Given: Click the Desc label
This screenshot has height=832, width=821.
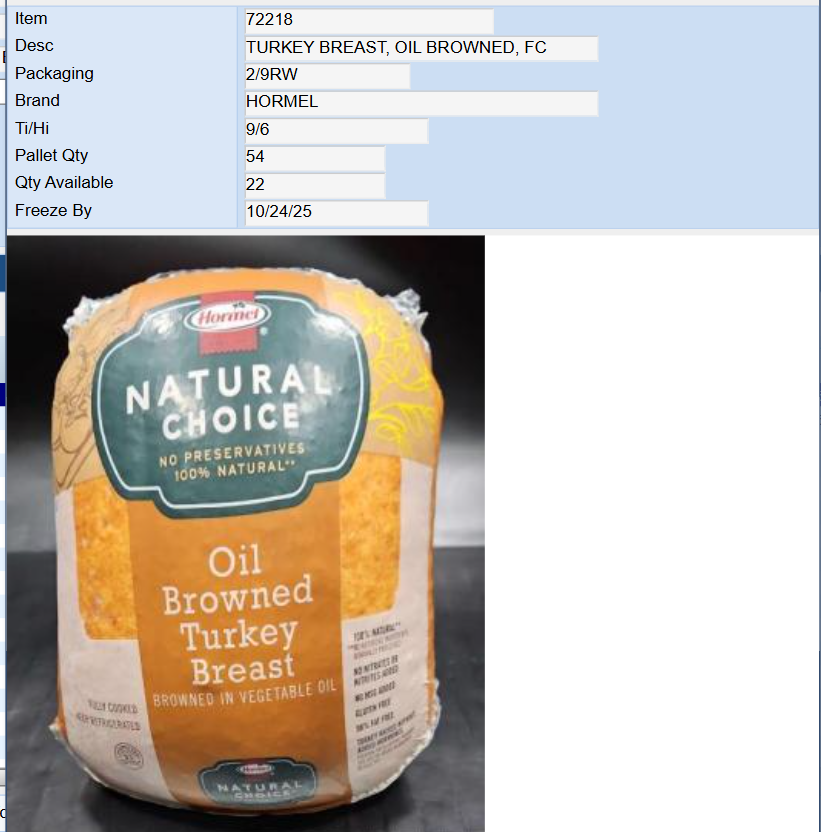Looking at the screenshot, I should click(x=34, y=46).
